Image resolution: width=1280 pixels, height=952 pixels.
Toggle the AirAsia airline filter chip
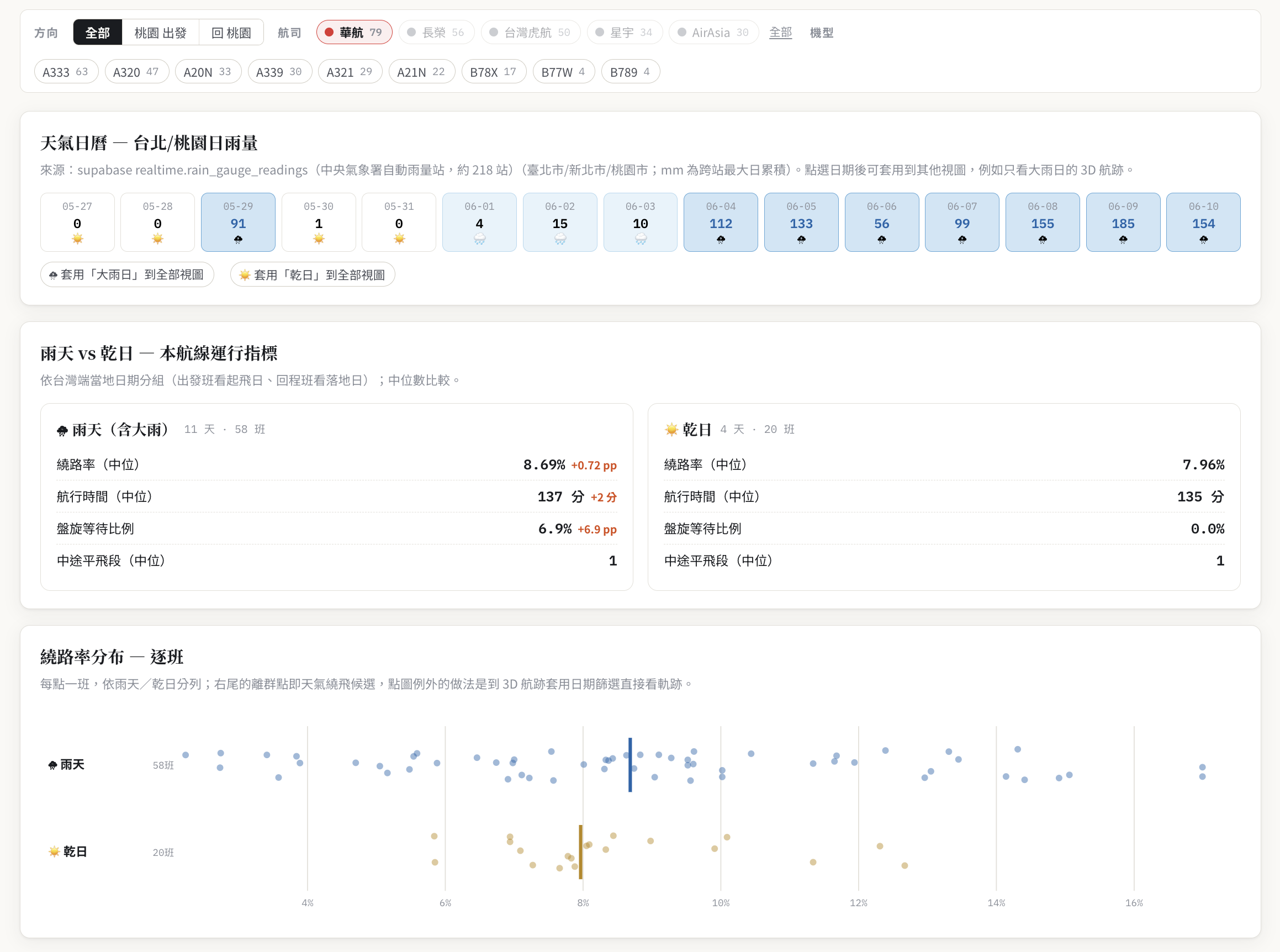(713, 32)
